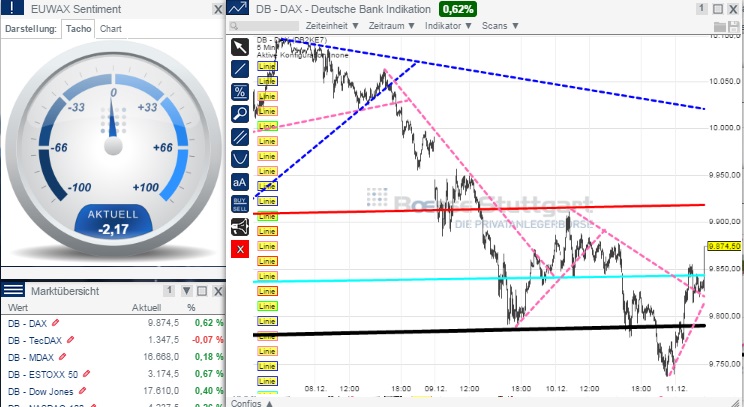Activate the magnifier zoom tool

pyautogui.click(x=240, y=114)
